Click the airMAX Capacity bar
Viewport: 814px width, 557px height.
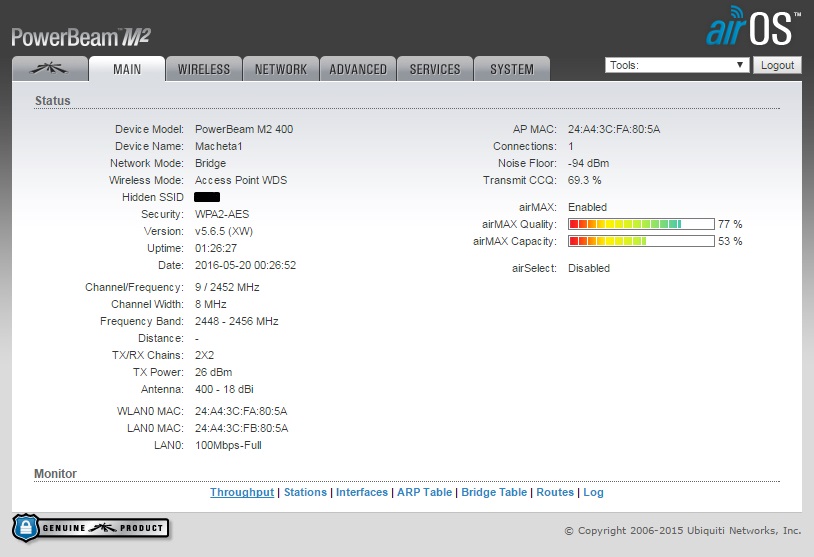click(x=641, y=241)
